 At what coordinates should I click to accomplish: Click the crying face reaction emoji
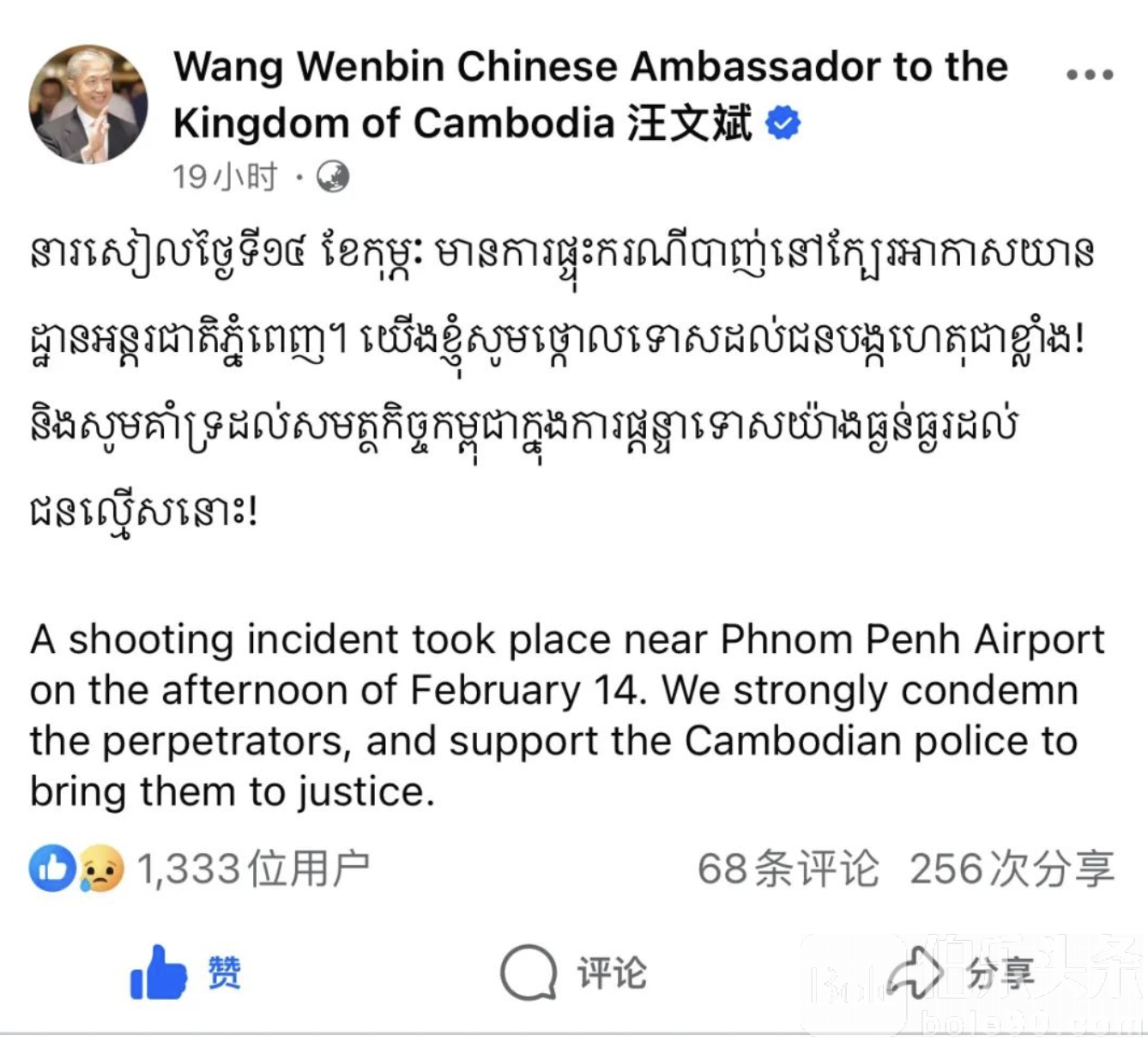click(100, 869)
